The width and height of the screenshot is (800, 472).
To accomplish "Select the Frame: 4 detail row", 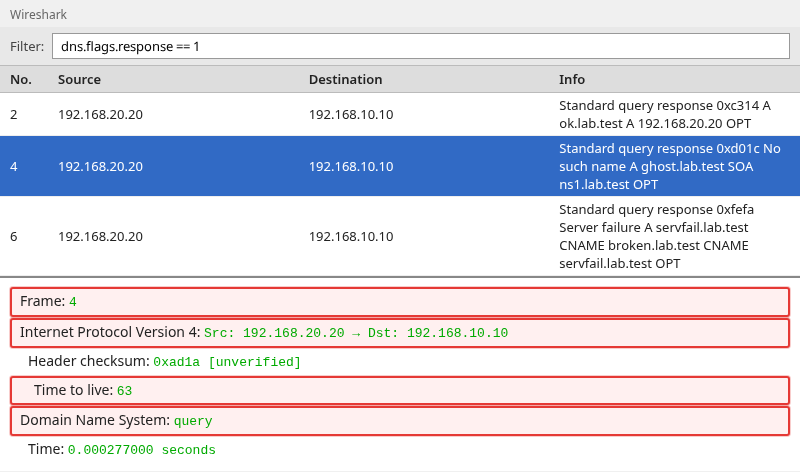I will coord(400,302).
